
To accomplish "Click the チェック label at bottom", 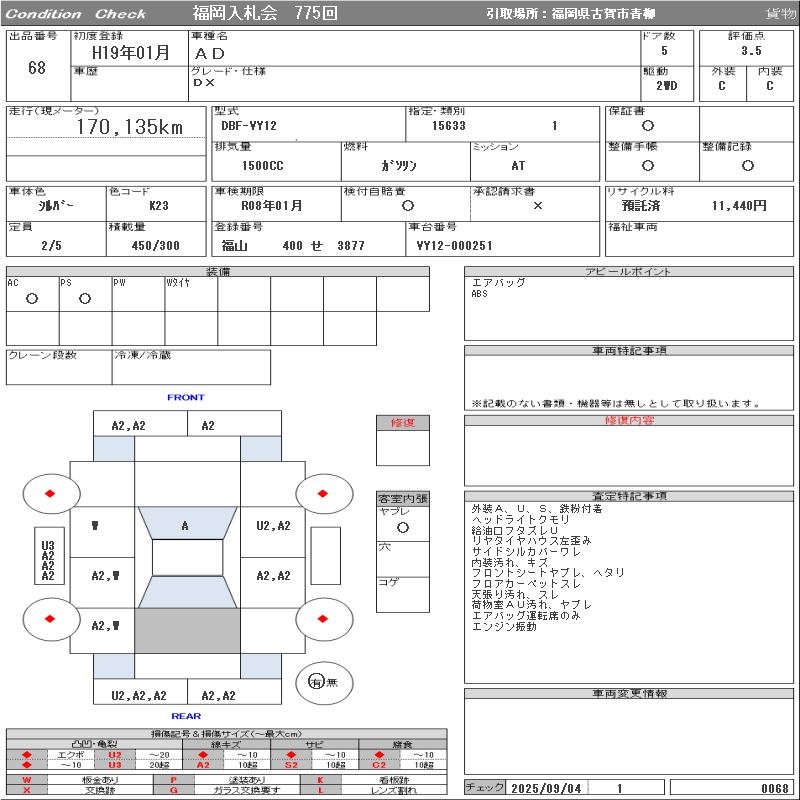I will [485, 788].
